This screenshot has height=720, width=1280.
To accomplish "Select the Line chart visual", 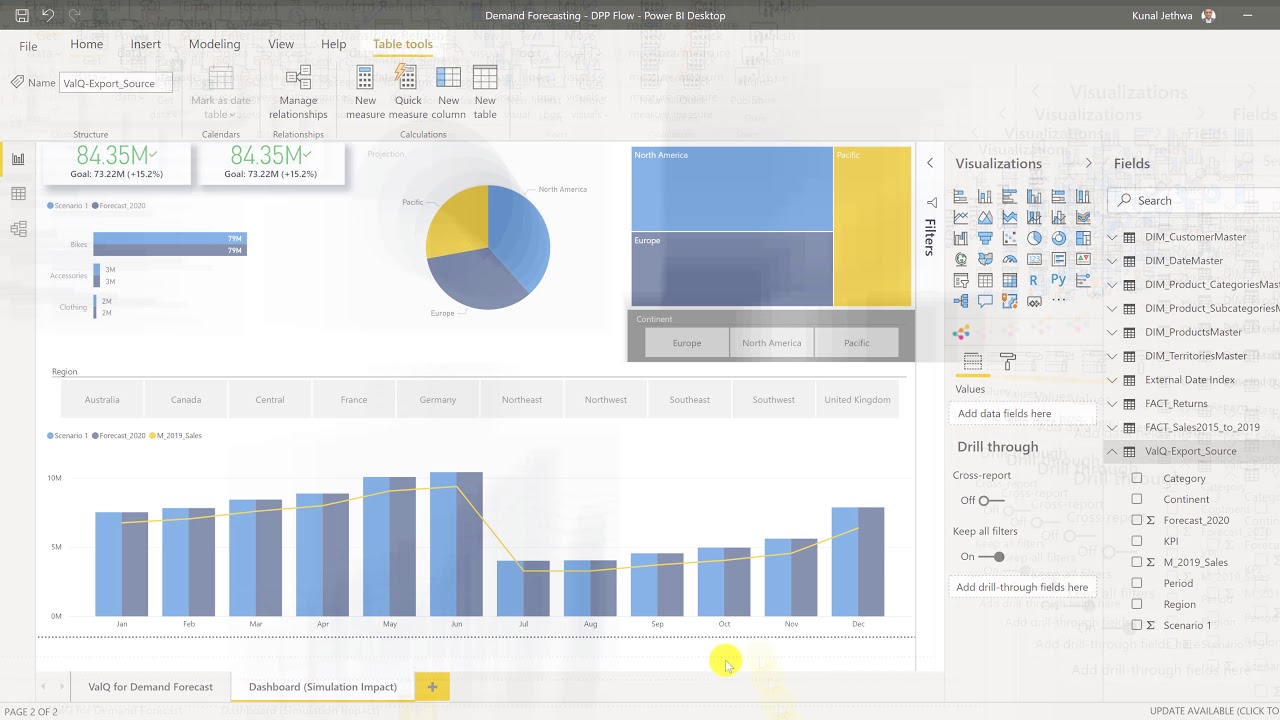I will 961,217.
